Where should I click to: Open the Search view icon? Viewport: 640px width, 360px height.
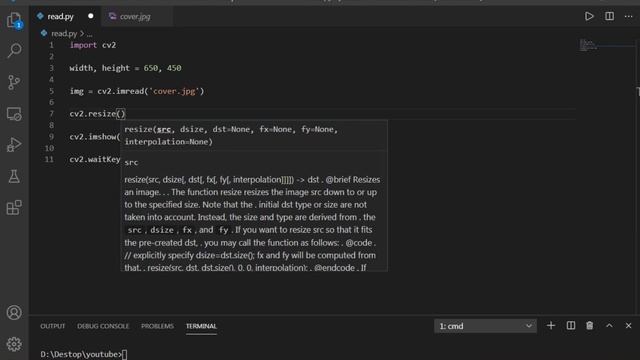pos(14,51)
